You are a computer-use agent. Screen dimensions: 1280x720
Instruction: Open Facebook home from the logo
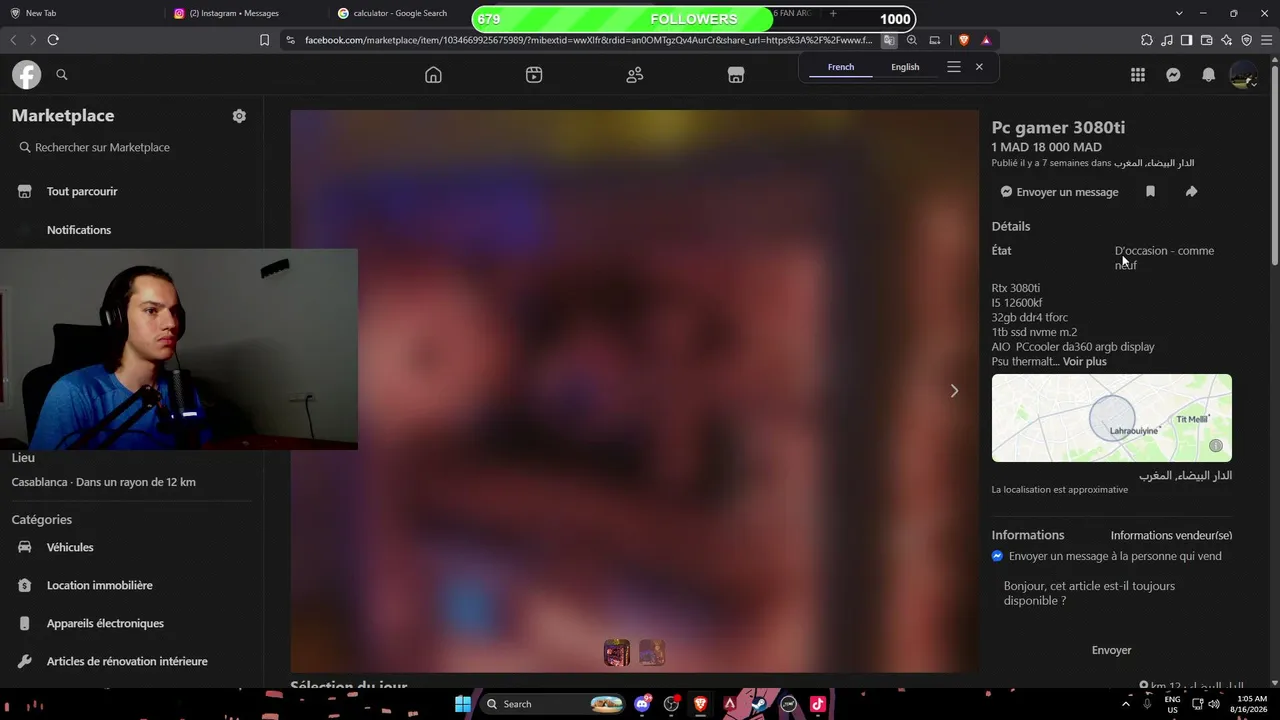pos(26,75)
